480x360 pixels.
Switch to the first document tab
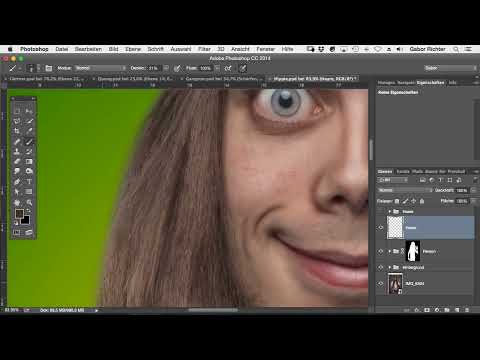point(46,79)
